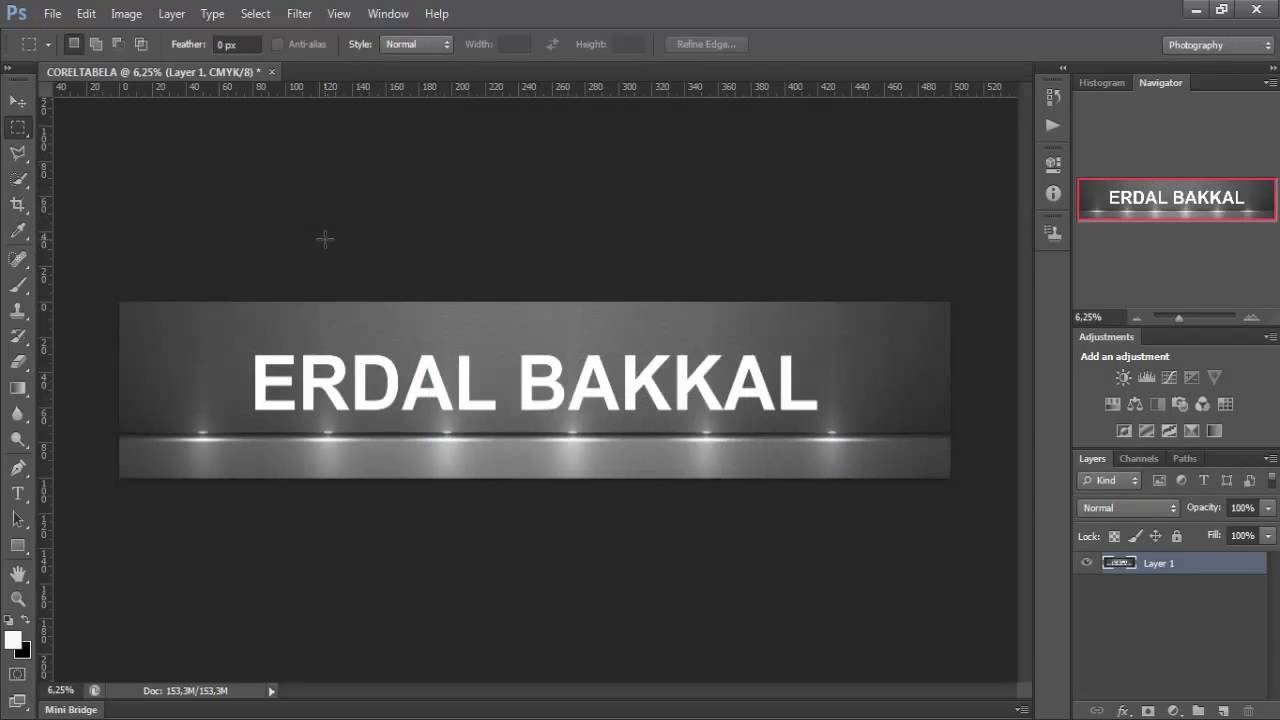Viewport: 1280px width, 720px height.
Task: Choose Add to selection mode
Action: [x=96, y=44]
